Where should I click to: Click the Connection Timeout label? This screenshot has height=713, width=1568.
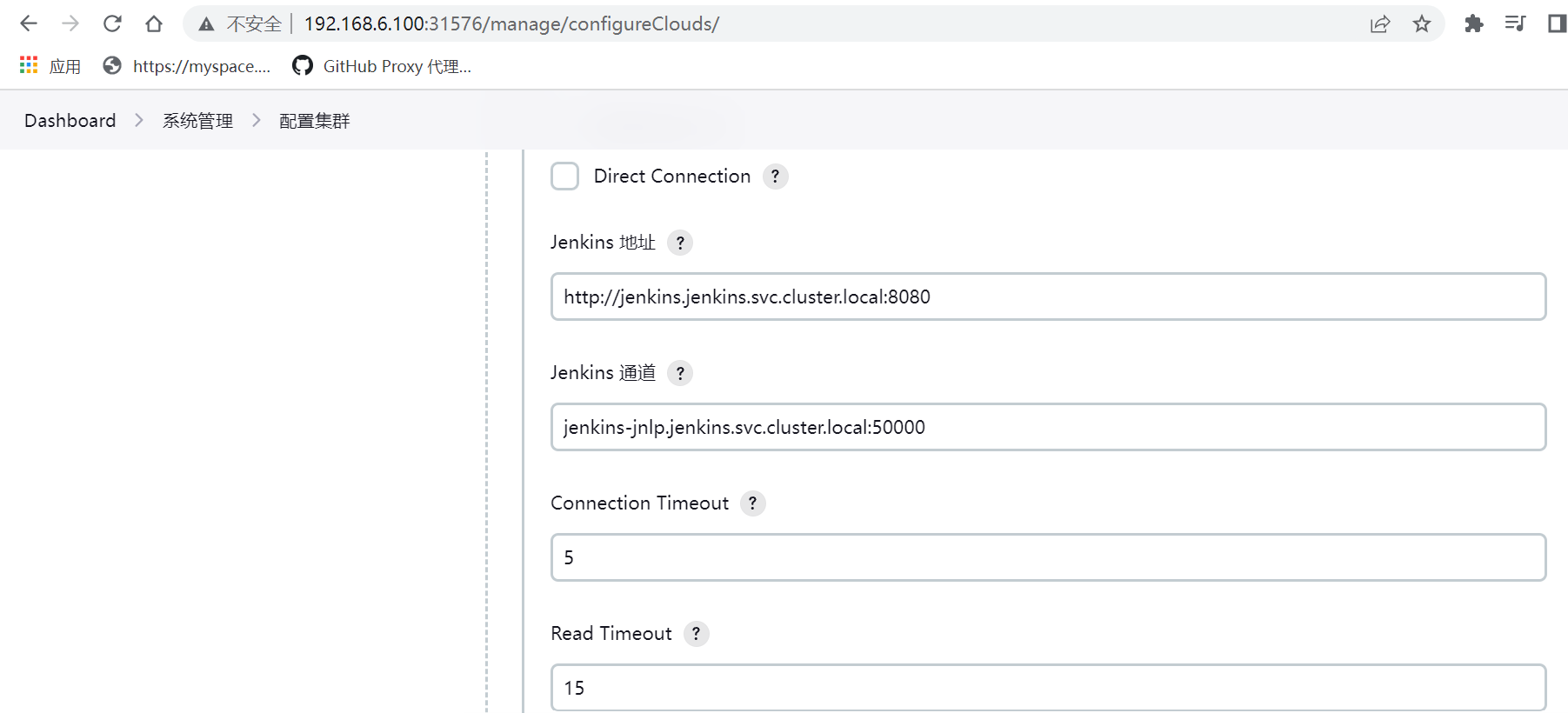pyautogui.click(x=639, y=503)
